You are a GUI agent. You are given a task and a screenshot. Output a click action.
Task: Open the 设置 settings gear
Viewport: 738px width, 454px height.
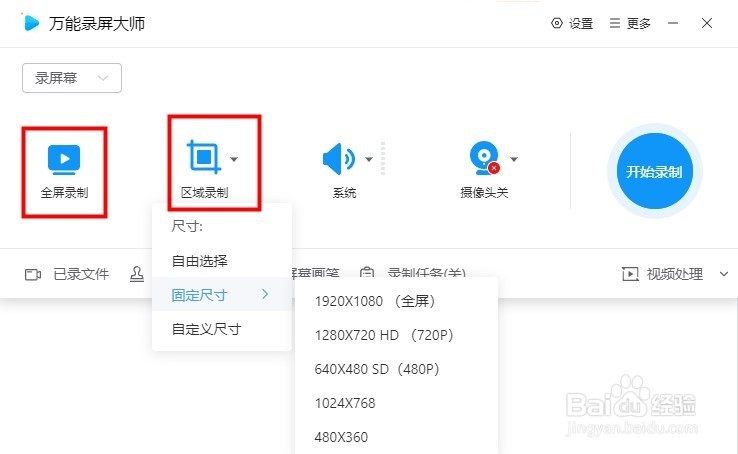pos(557,23)
